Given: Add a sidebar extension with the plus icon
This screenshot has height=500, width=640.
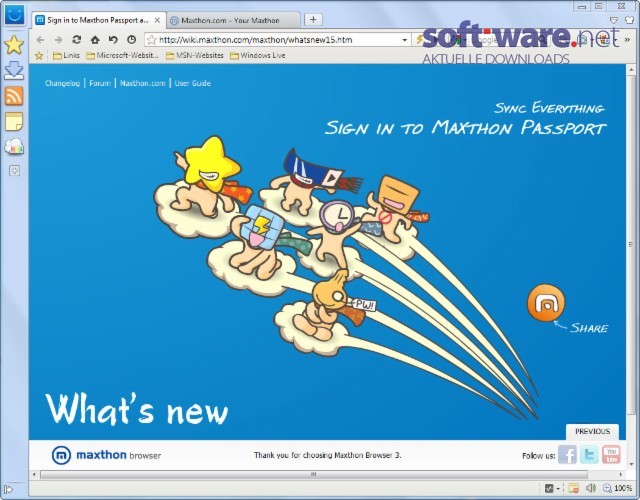Looking at the screenshot, I should click(14, 171).
